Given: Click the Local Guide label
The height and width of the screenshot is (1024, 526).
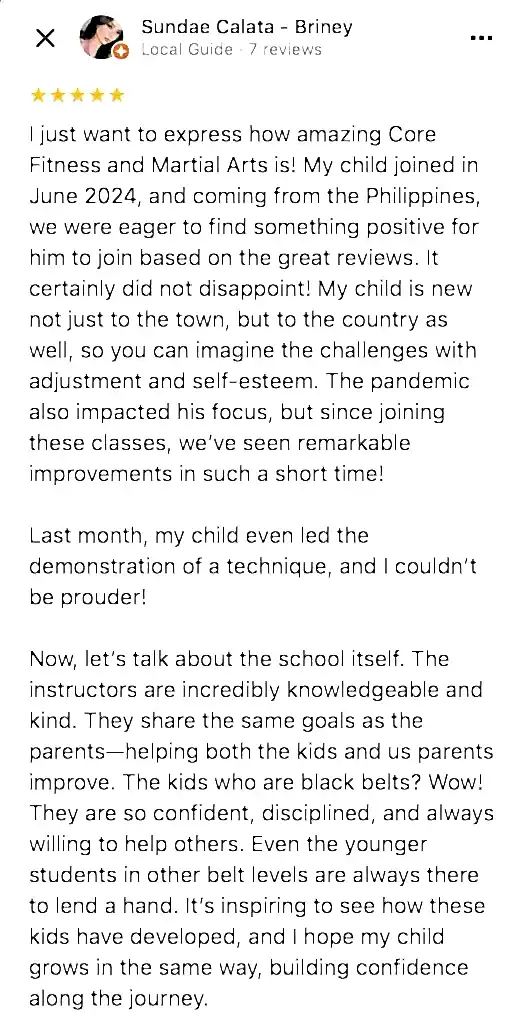Looking at the screenshot, I should tap(187, 50).
